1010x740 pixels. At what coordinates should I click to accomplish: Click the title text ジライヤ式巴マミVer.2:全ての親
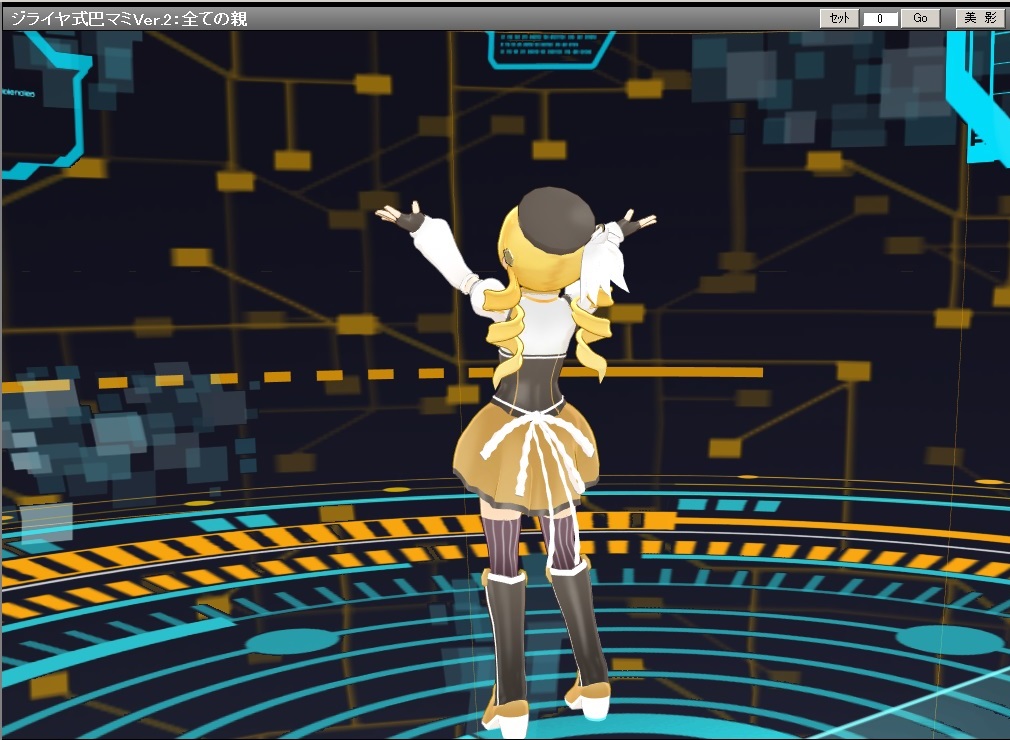click(x=129, y=19)
